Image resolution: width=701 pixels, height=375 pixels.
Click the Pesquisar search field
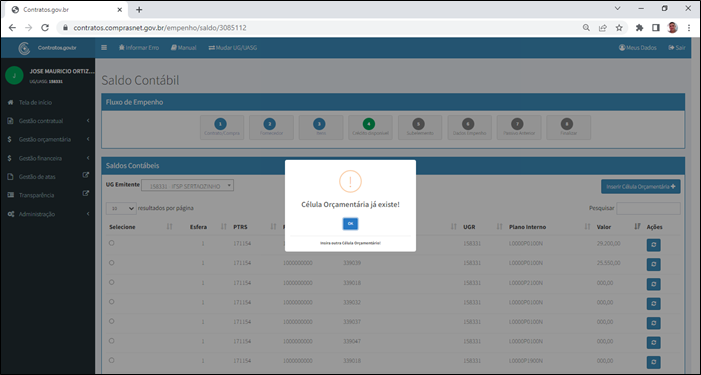[648, 208]
